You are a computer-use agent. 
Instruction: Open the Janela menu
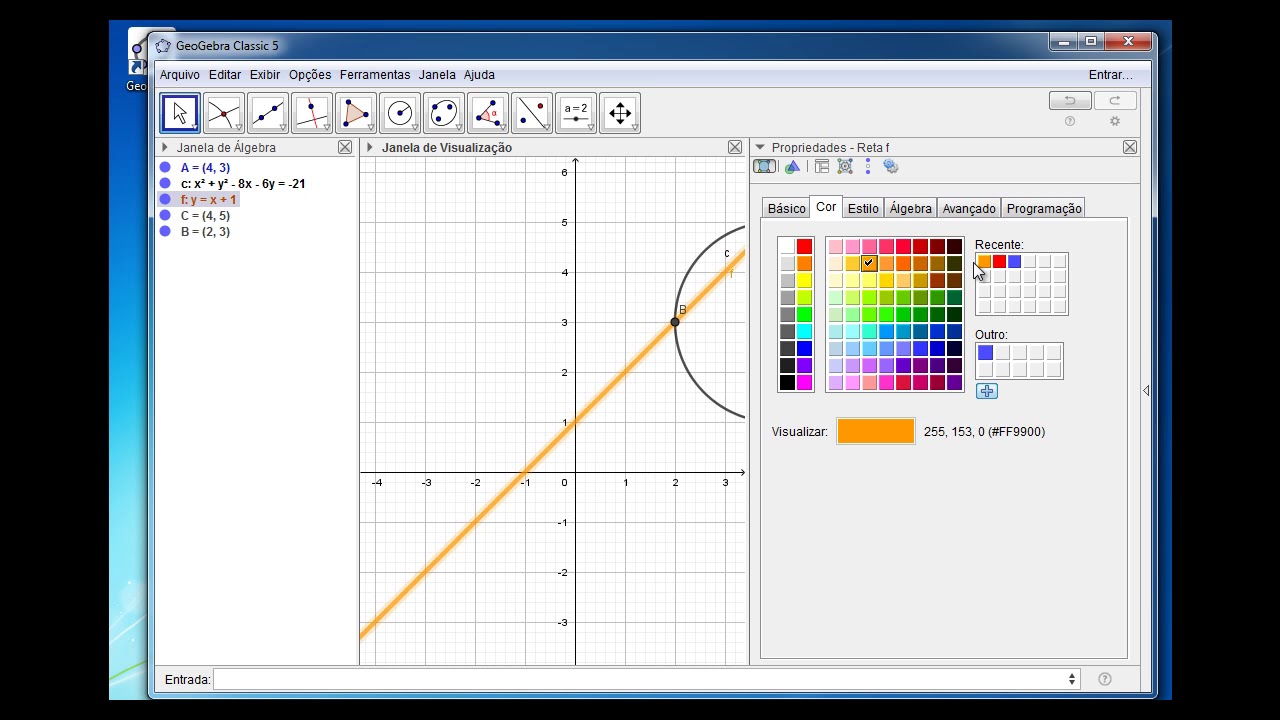437,75
